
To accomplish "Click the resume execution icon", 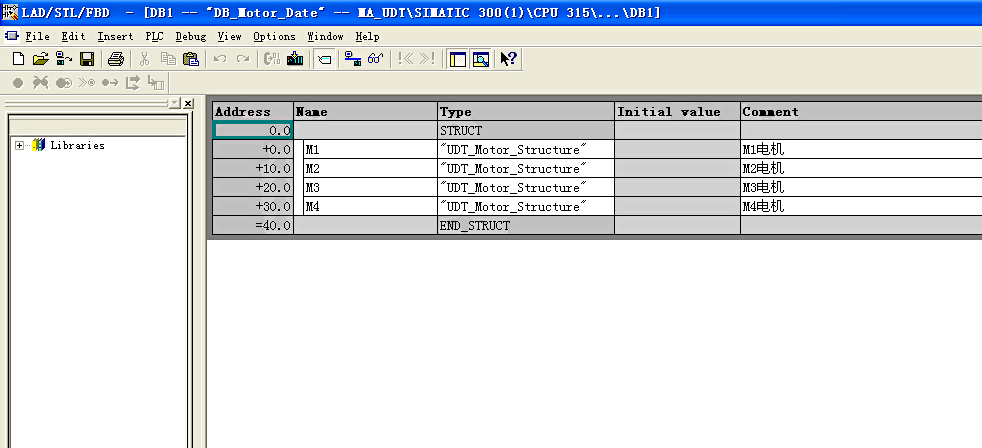I will click(110, 83).
